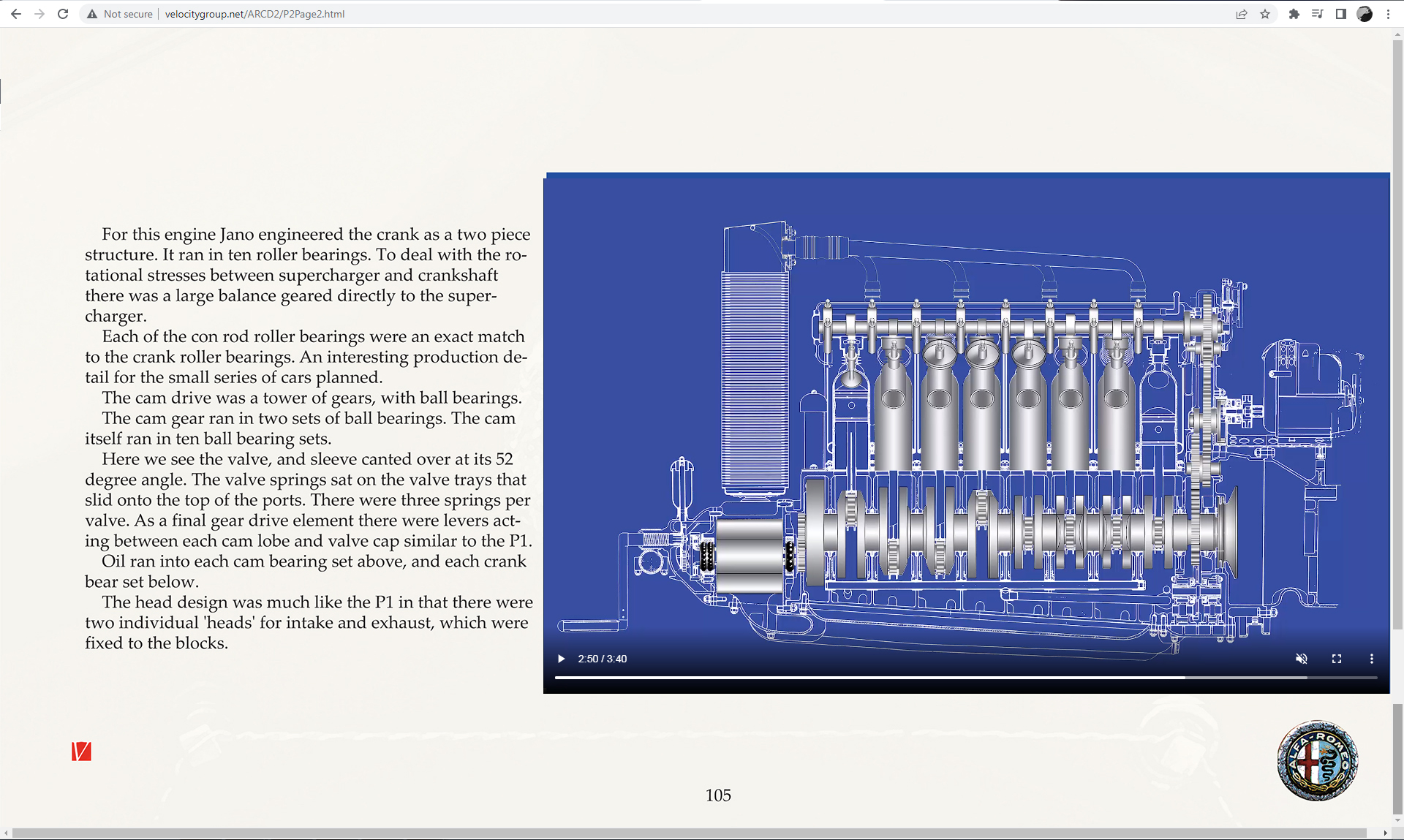
Task: Seek on the video progress bar
Action: (x=966, y=678)
